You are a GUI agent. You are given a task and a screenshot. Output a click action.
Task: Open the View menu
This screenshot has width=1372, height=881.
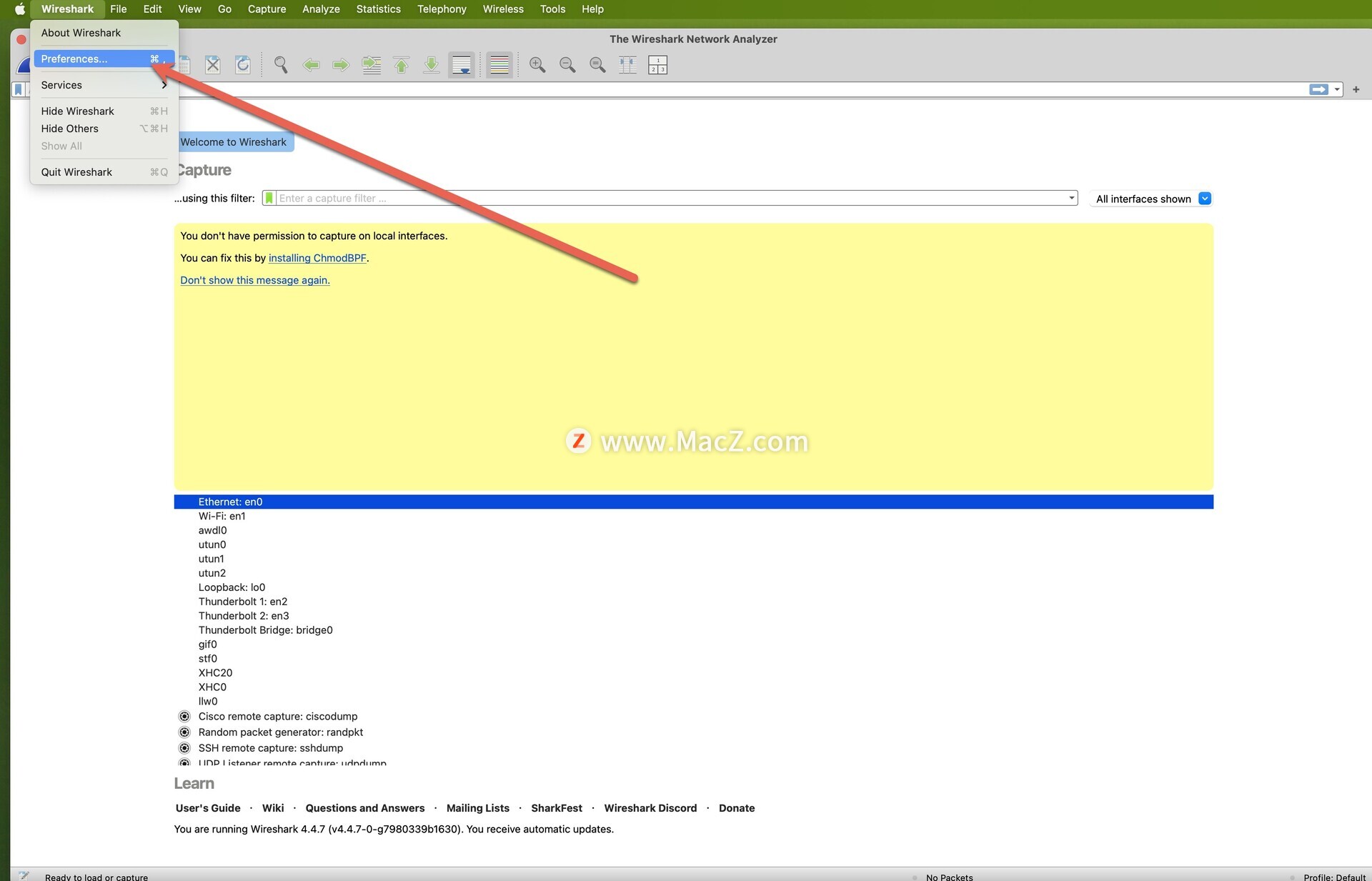coord(189,9)
